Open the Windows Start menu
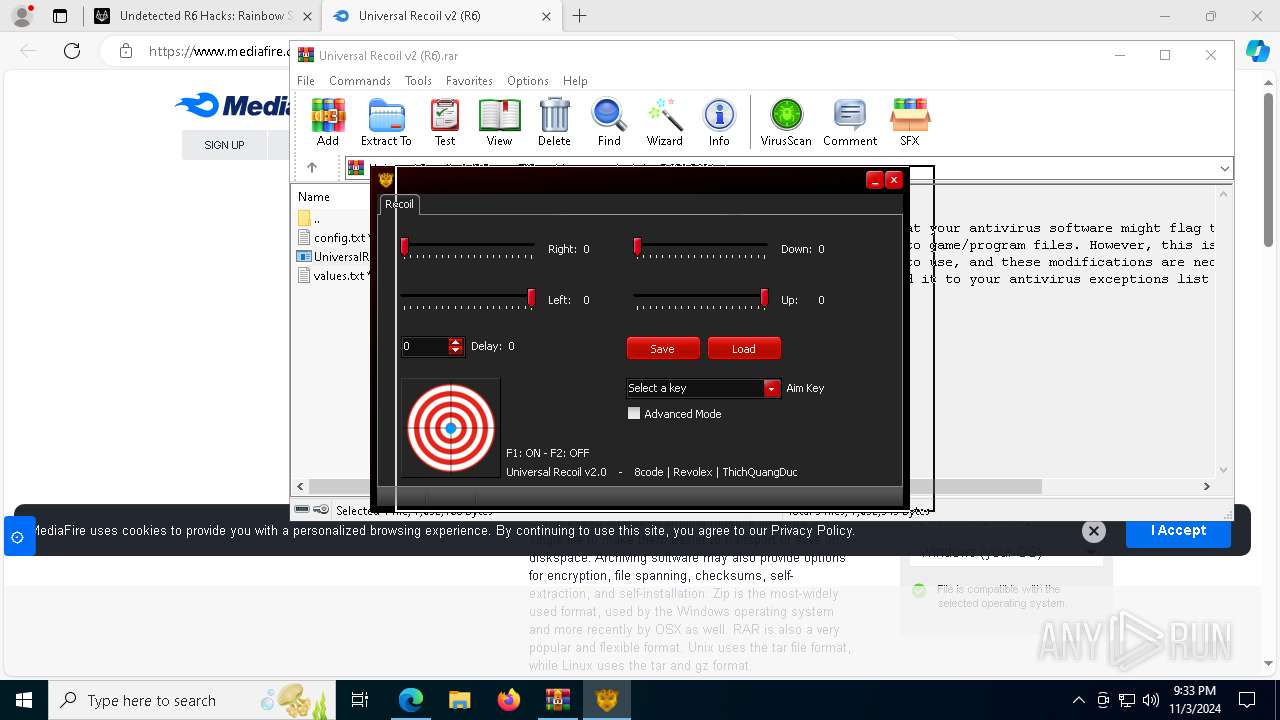 pos(24,700)
